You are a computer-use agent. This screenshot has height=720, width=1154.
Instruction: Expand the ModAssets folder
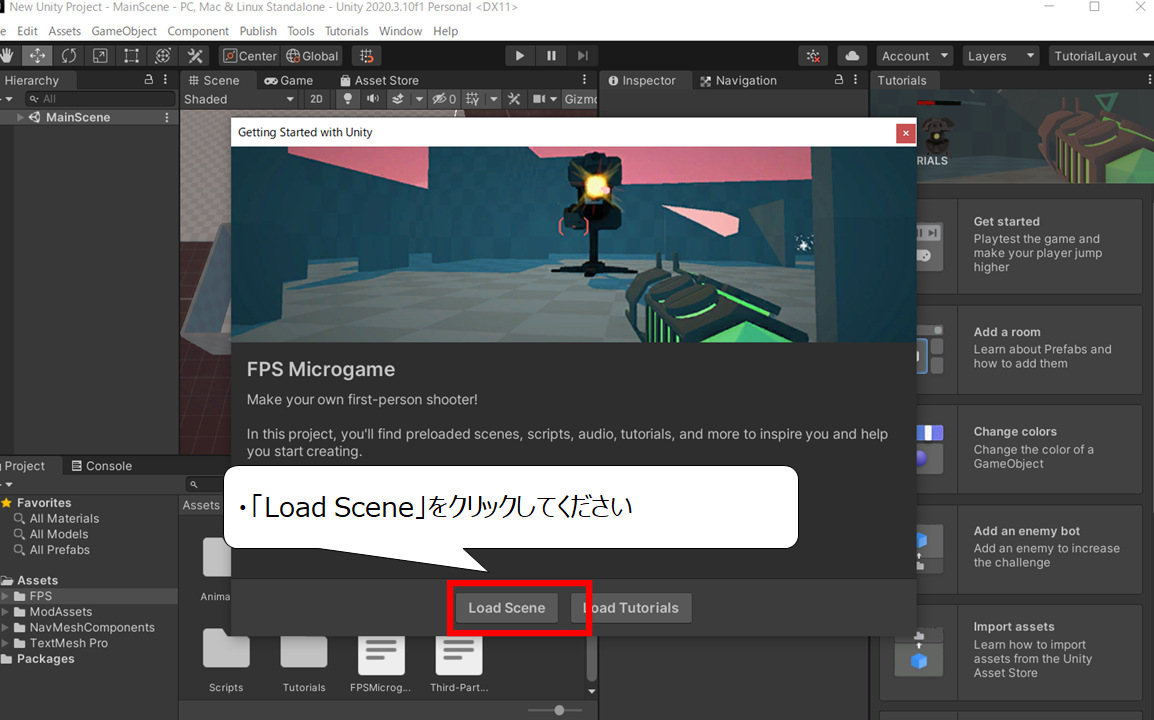coord(5,612)
